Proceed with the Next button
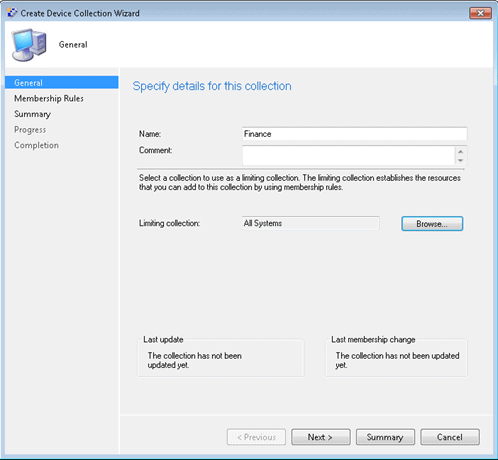The width and height of the screenshot is (498, 460). (321, 437)
